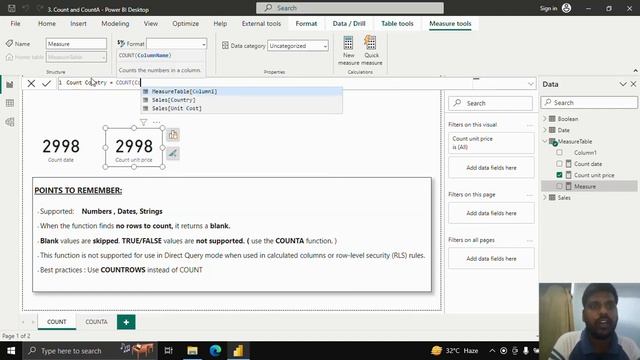Click the Power BI taskbar icon
Viewport: 640px width, 360px height.
point(238,351)
